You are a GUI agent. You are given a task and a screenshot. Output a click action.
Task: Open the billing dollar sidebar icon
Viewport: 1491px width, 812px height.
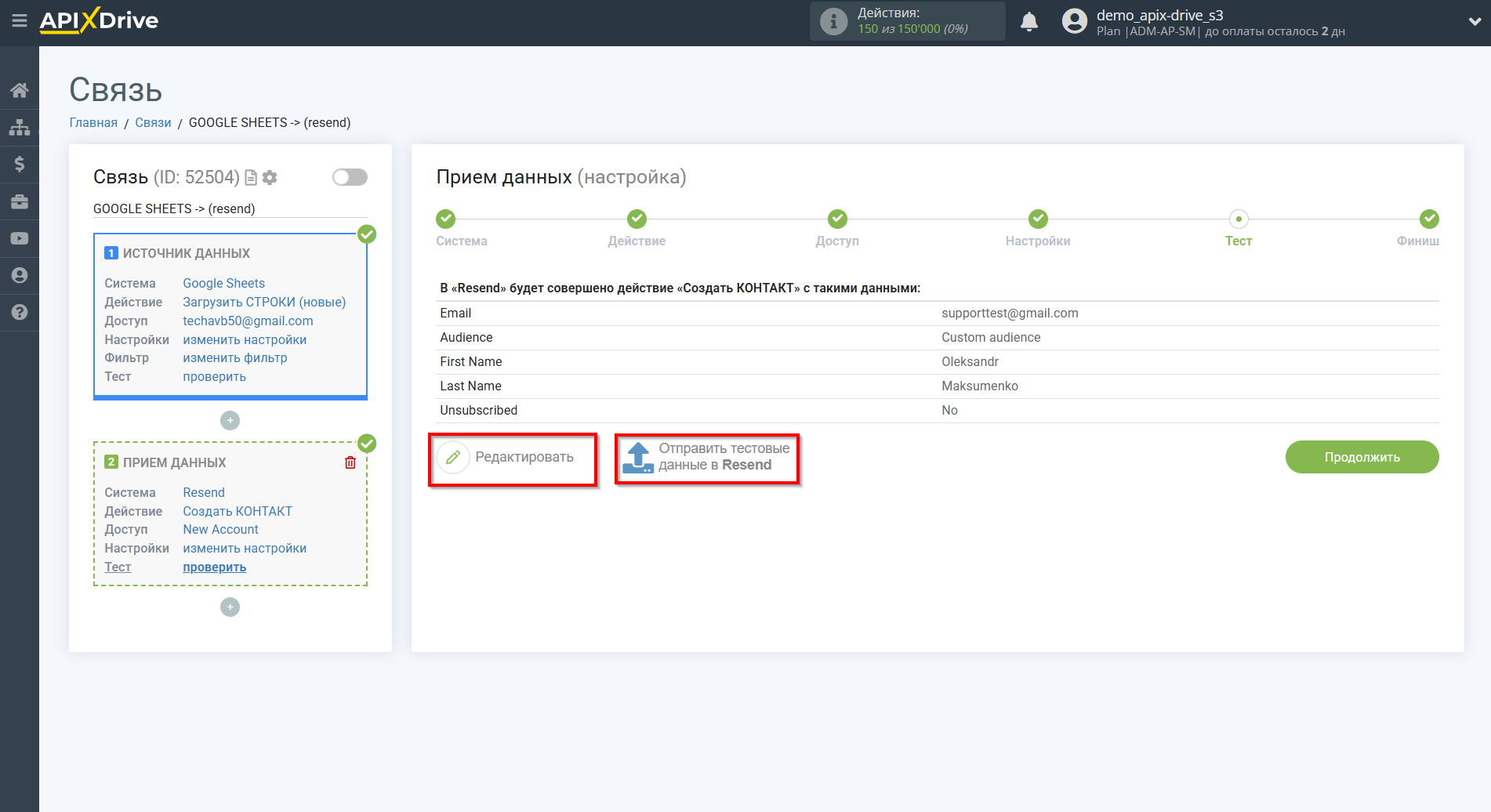click(20, 164)
